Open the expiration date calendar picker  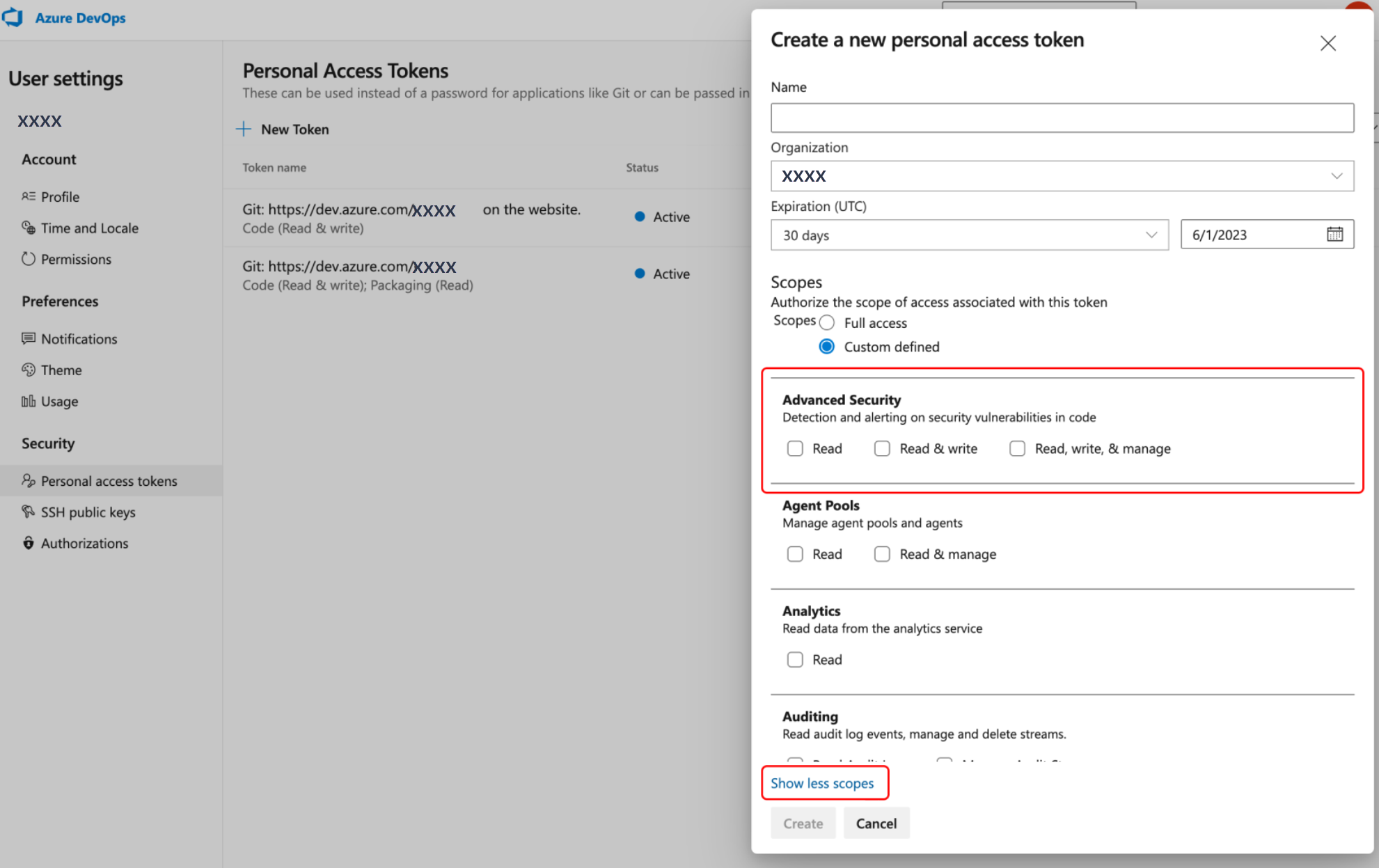1334,234
